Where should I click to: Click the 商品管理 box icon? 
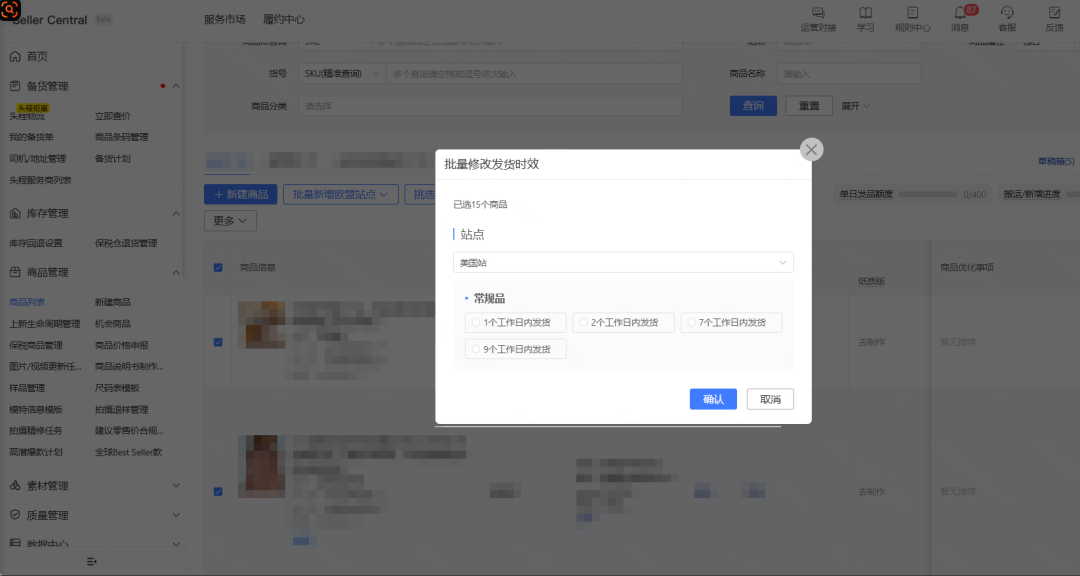(x=15, y=272)
